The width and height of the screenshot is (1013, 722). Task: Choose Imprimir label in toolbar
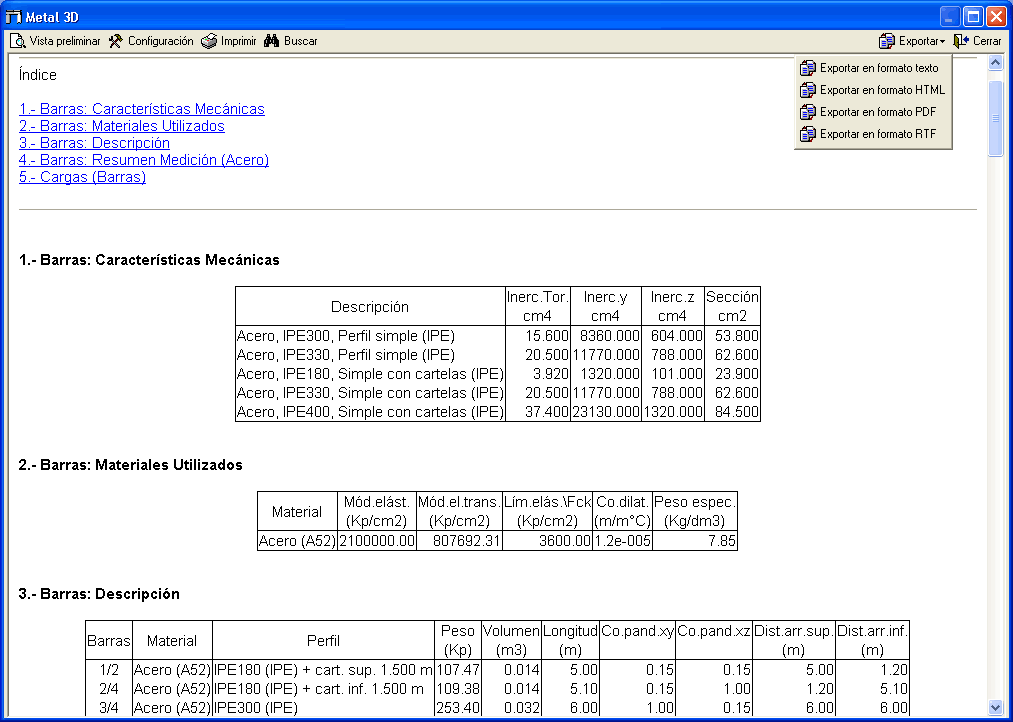coord(238,41)
